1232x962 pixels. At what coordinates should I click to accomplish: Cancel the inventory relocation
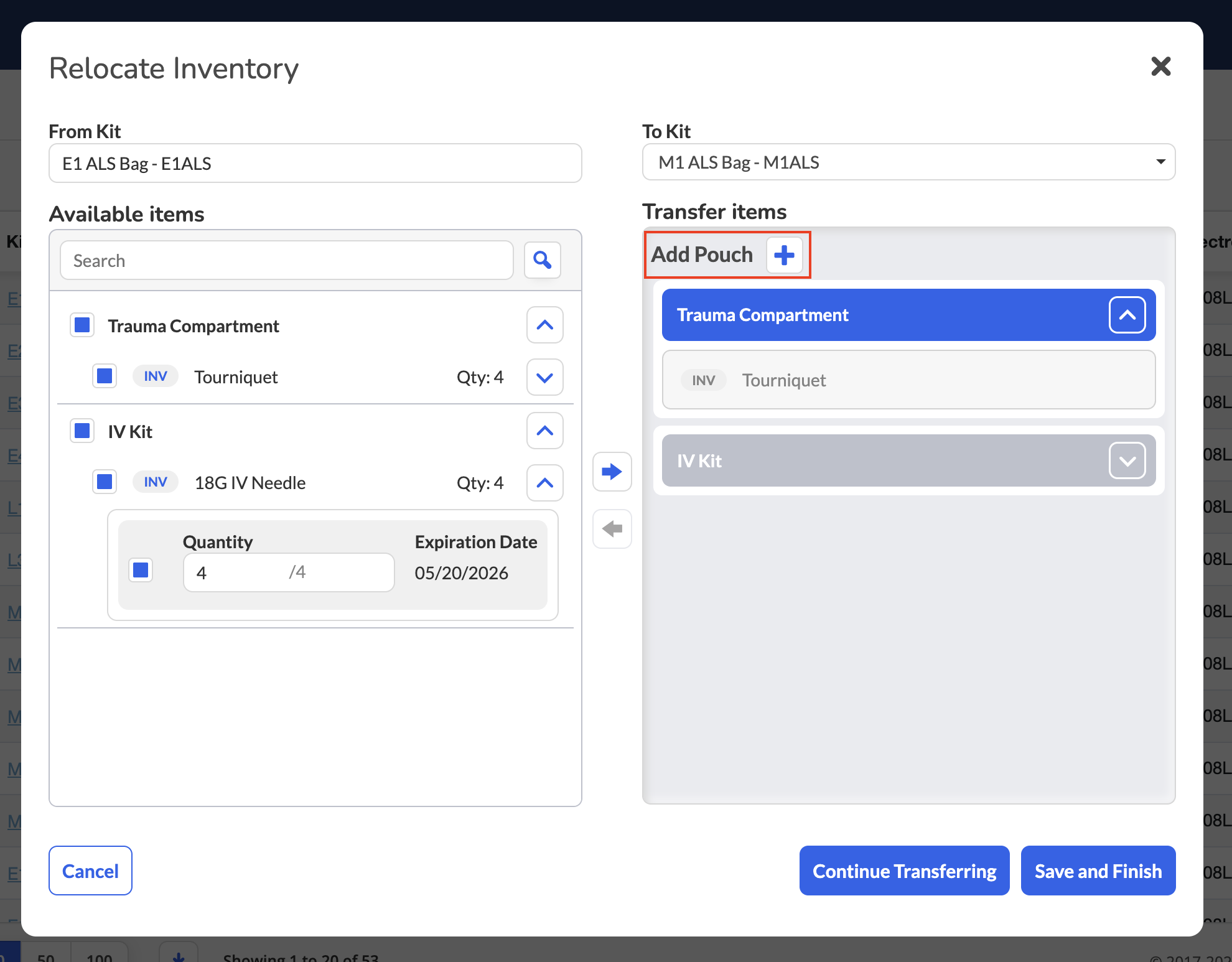[91, 871]
